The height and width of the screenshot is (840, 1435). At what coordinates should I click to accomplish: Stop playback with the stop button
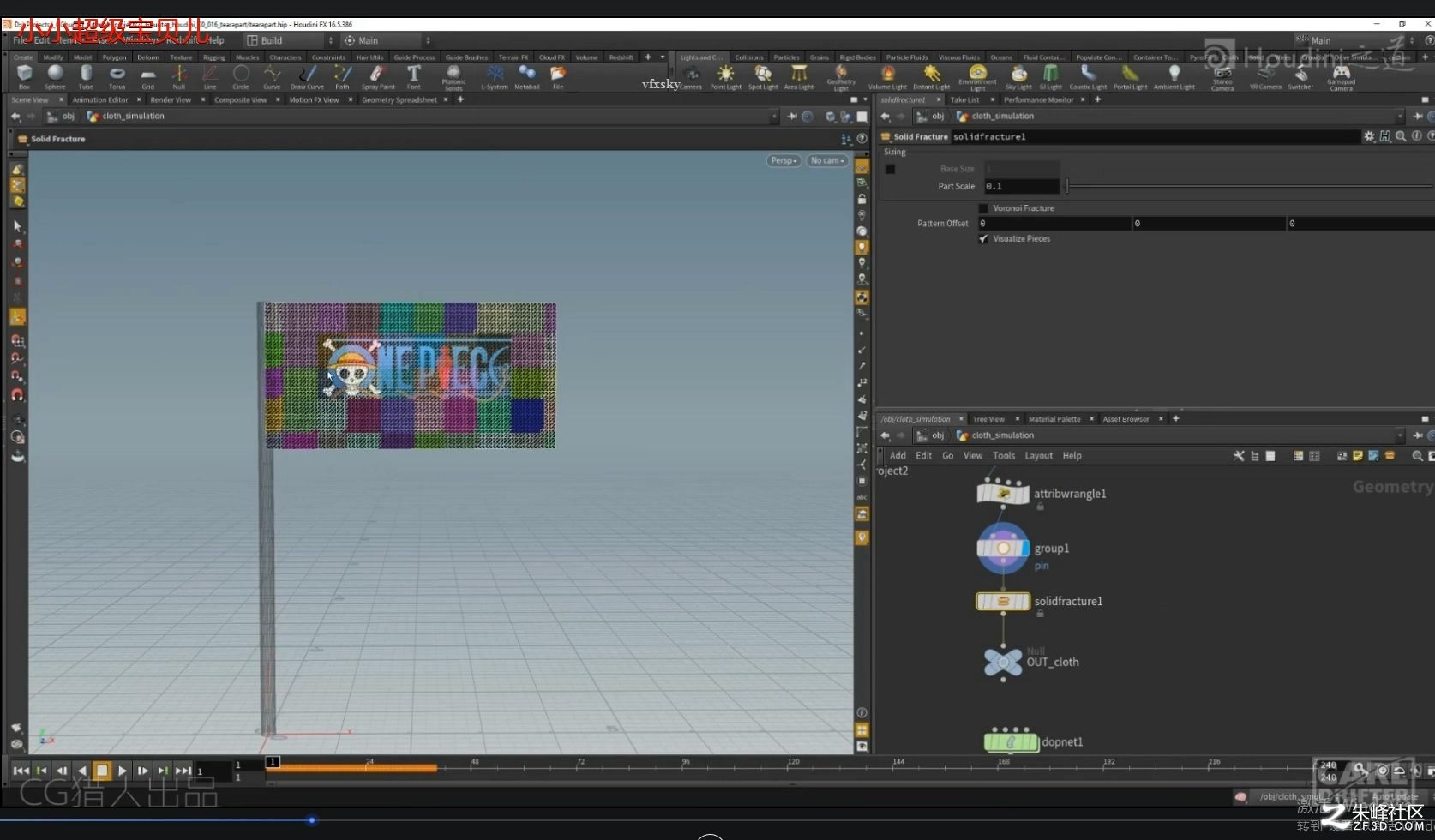click(x=102, y=771)
